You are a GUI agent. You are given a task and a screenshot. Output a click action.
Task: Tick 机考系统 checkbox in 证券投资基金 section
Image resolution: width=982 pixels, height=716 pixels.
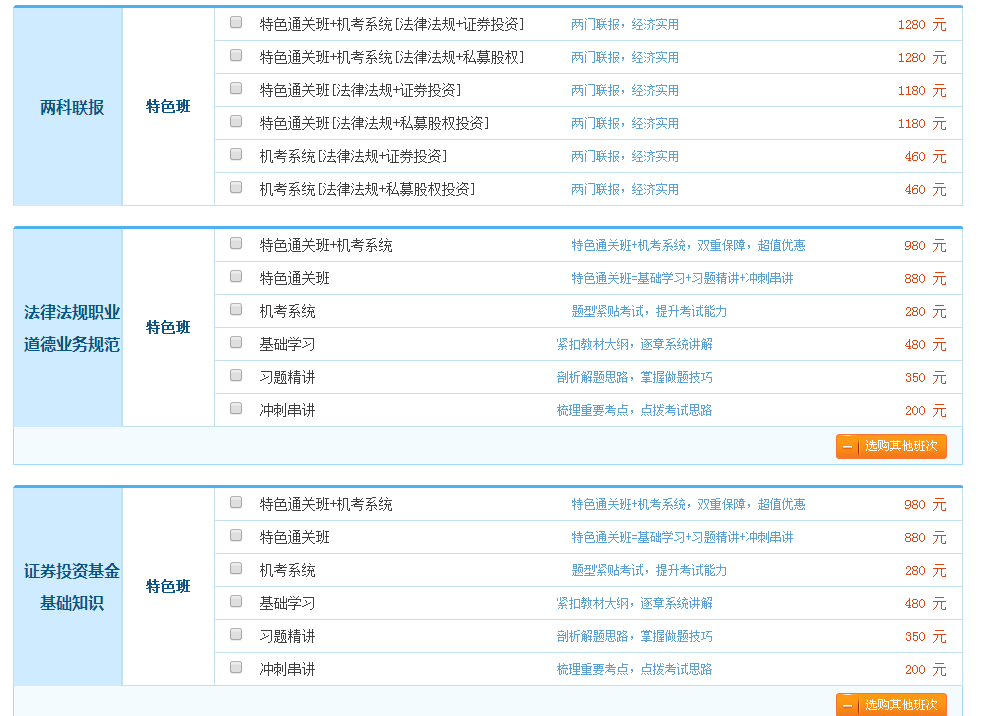(x=236, y=569)
